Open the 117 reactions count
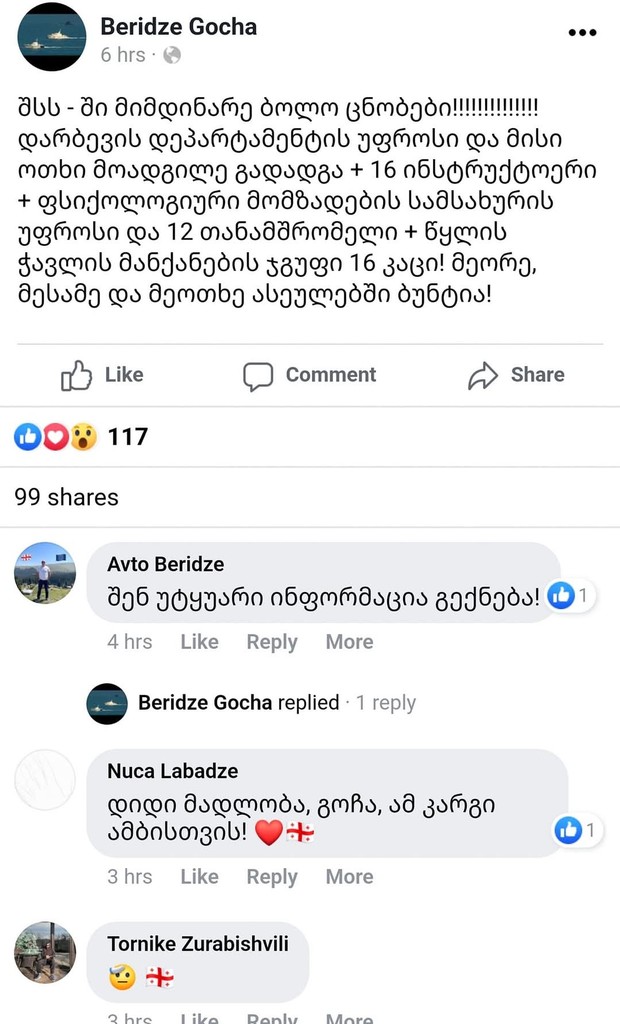Screen dimensions: 620x1024 tap(128, 437)
